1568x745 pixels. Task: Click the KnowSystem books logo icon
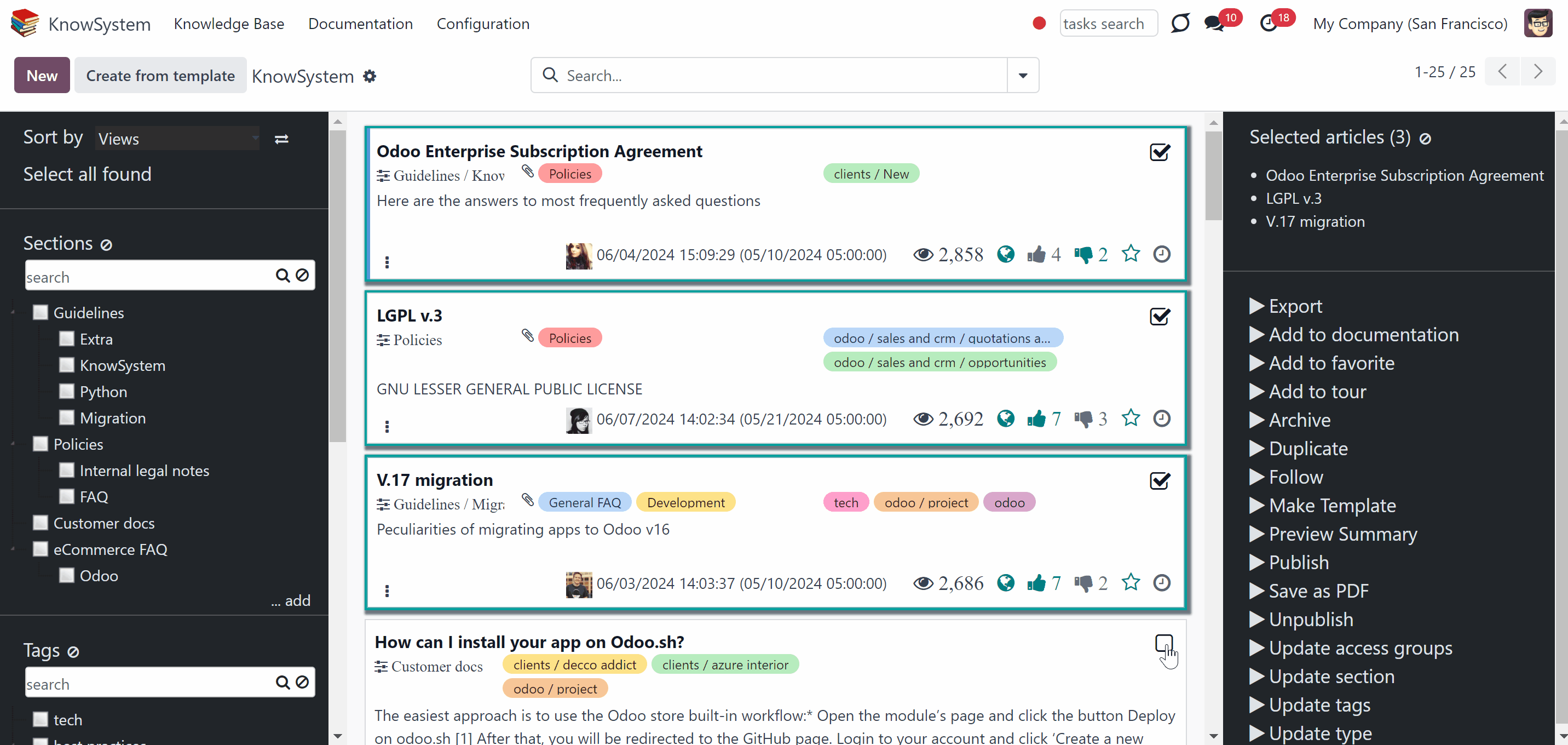pyautogui.click(x=25, y=23)
